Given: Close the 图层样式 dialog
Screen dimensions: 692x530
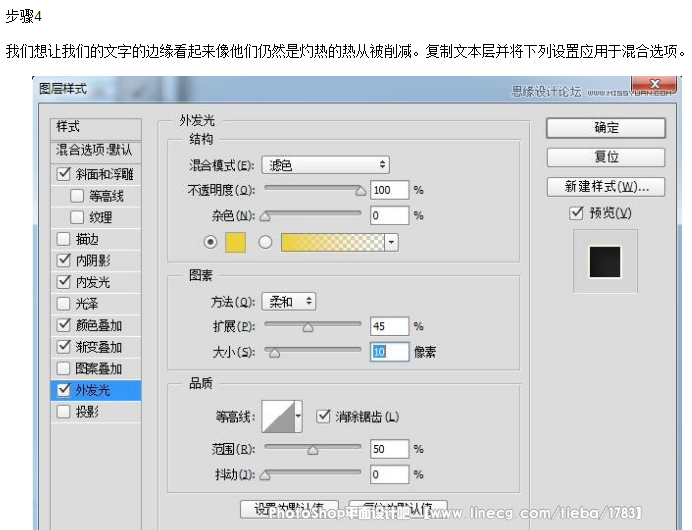Looking at the screenshot, I should (654, 84).
